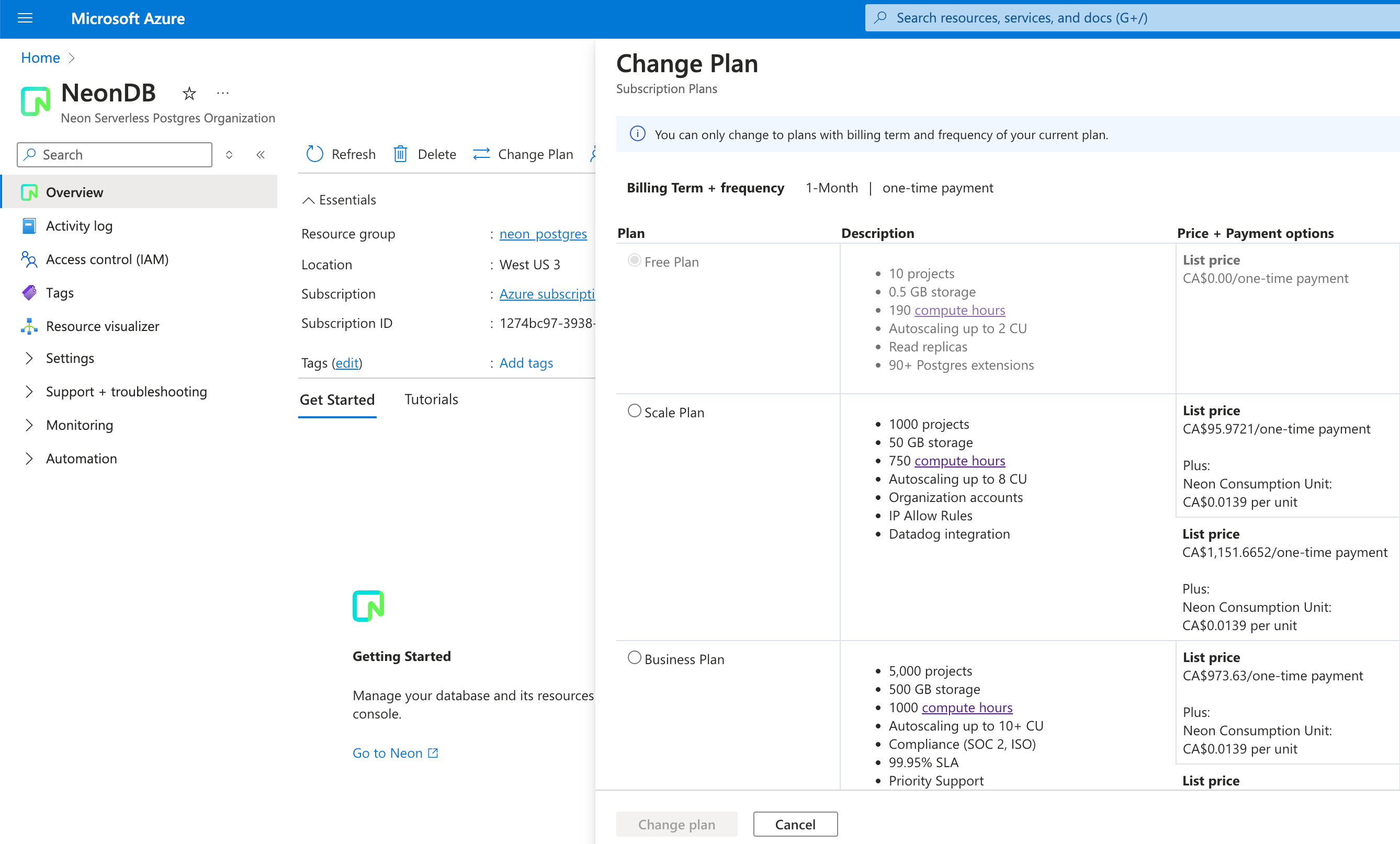Open the Tags section
Viewport: 1400px width, 844px height.
pos(60,292)
